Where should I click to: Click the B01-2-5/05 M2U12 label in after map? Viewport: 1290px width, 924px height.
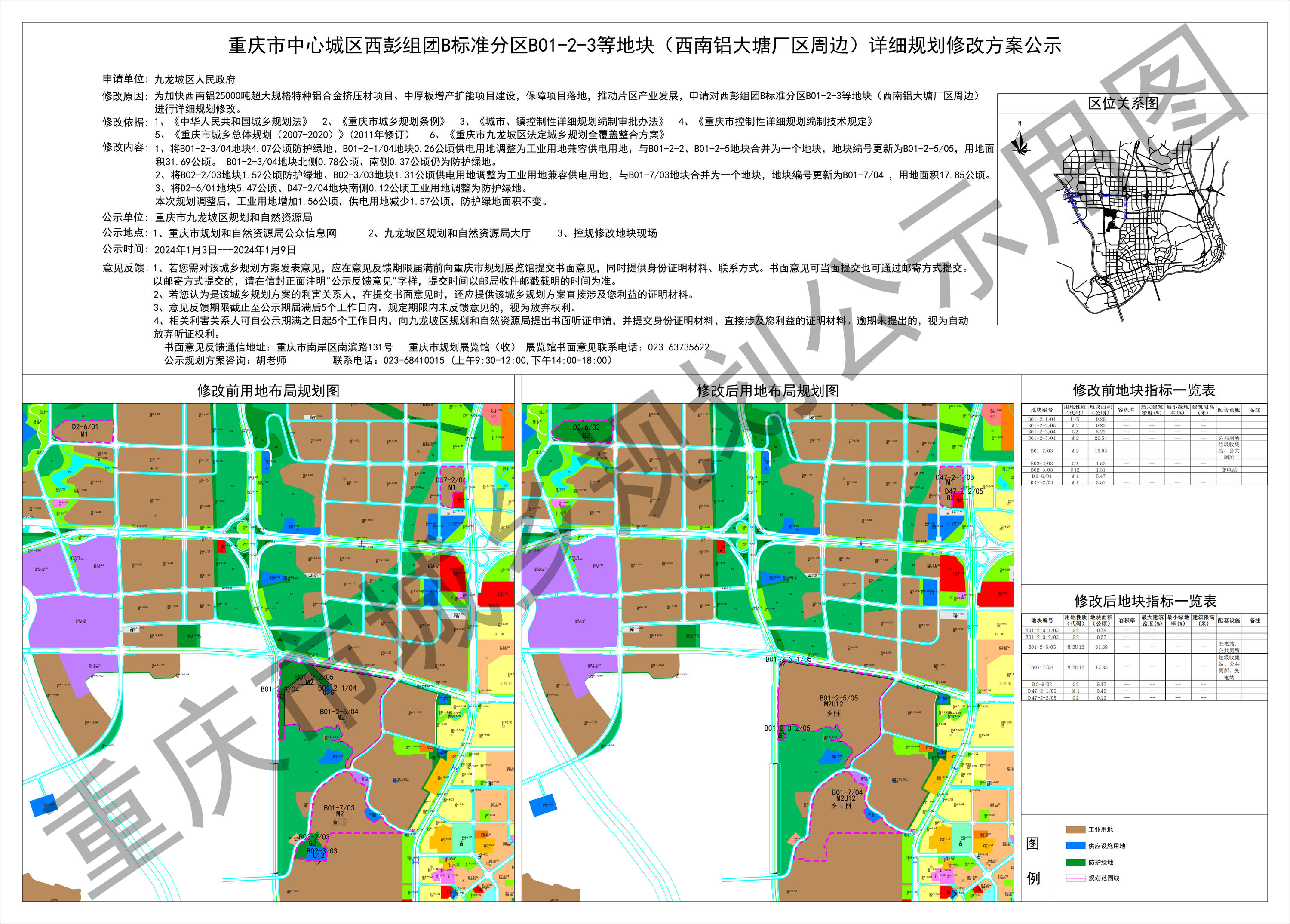(838, 701)
